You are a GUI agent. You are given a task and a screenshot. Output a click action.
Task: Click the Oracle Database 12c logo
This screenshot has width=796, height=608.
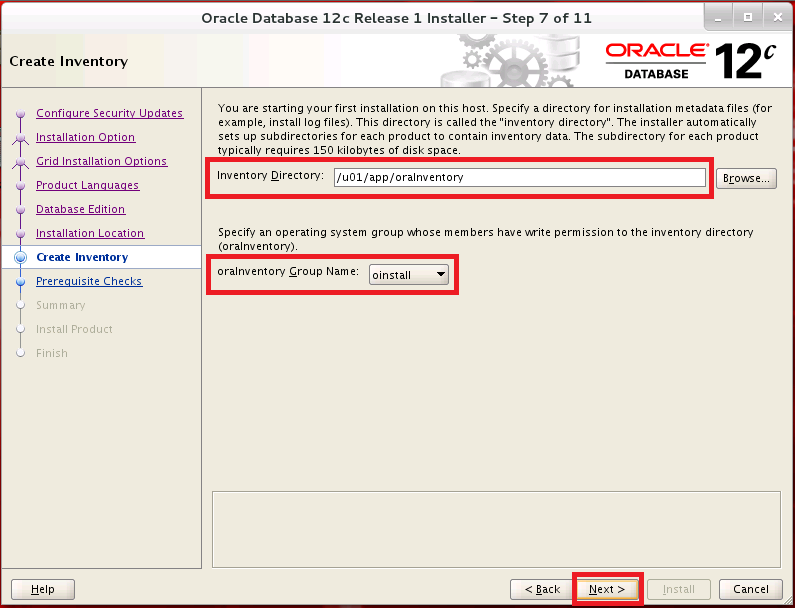tap(690, 61)
